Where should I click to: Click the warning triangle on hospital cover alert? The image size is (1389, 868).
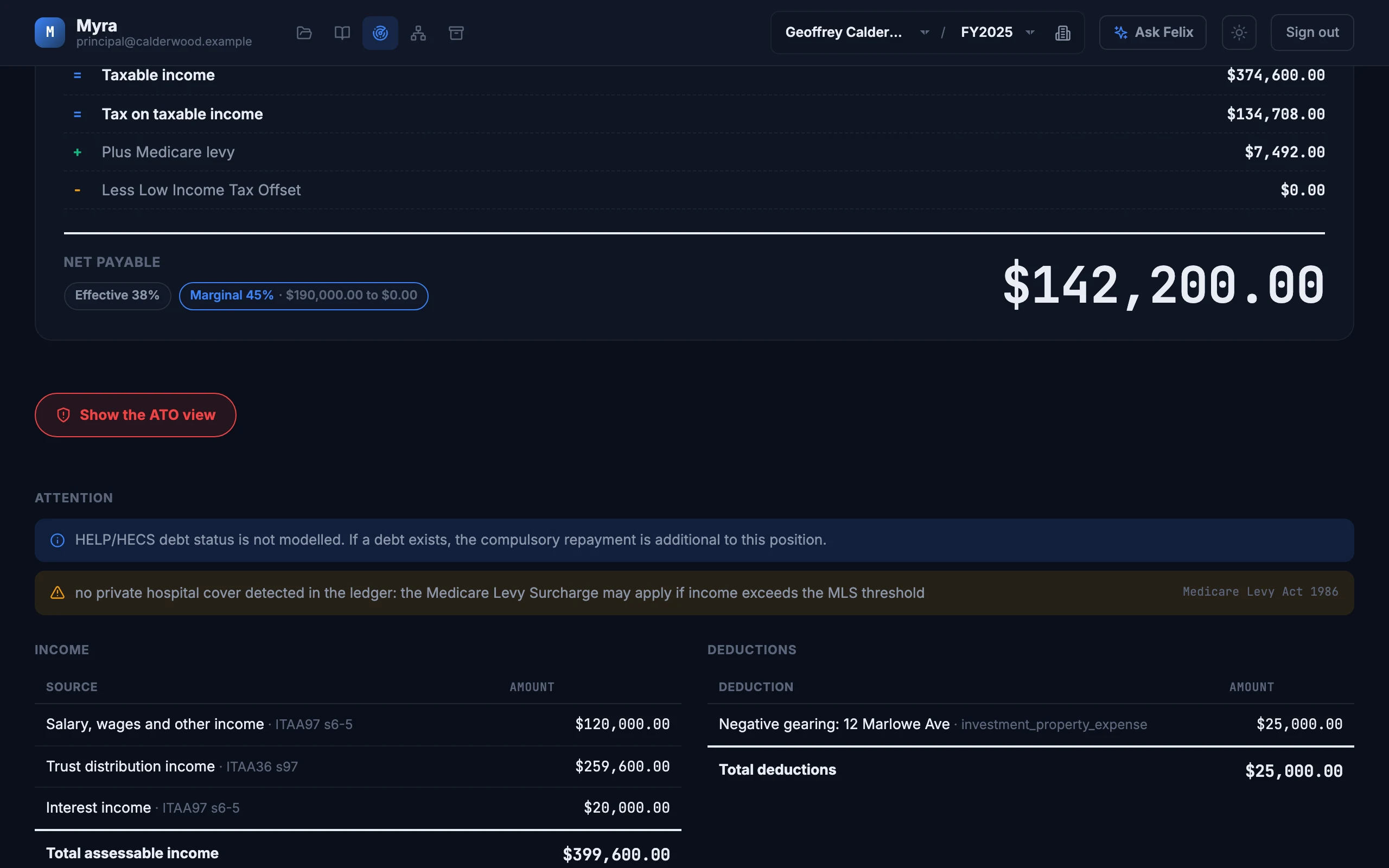pyautogui.click(x=58, y=592)
